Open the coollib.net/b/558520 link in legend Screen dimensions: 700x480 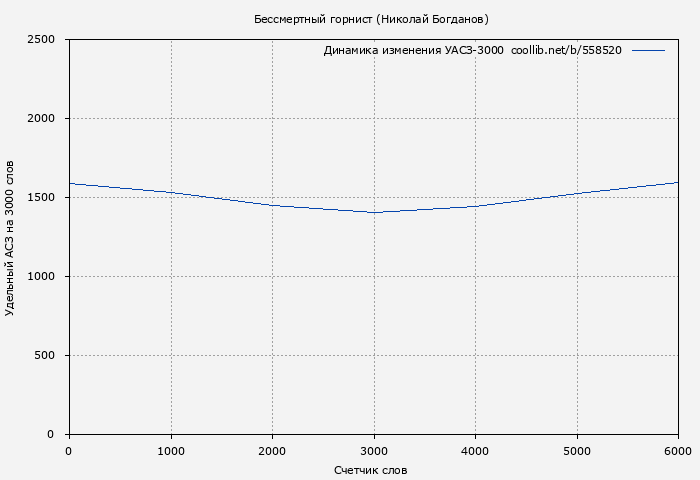pyautogui.click(x=566, y=50)
